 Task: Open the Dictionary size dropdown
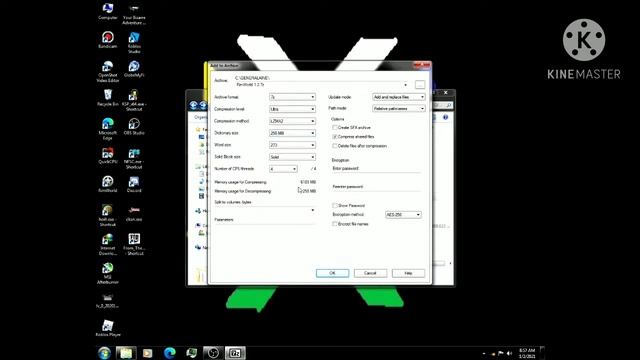292,133
